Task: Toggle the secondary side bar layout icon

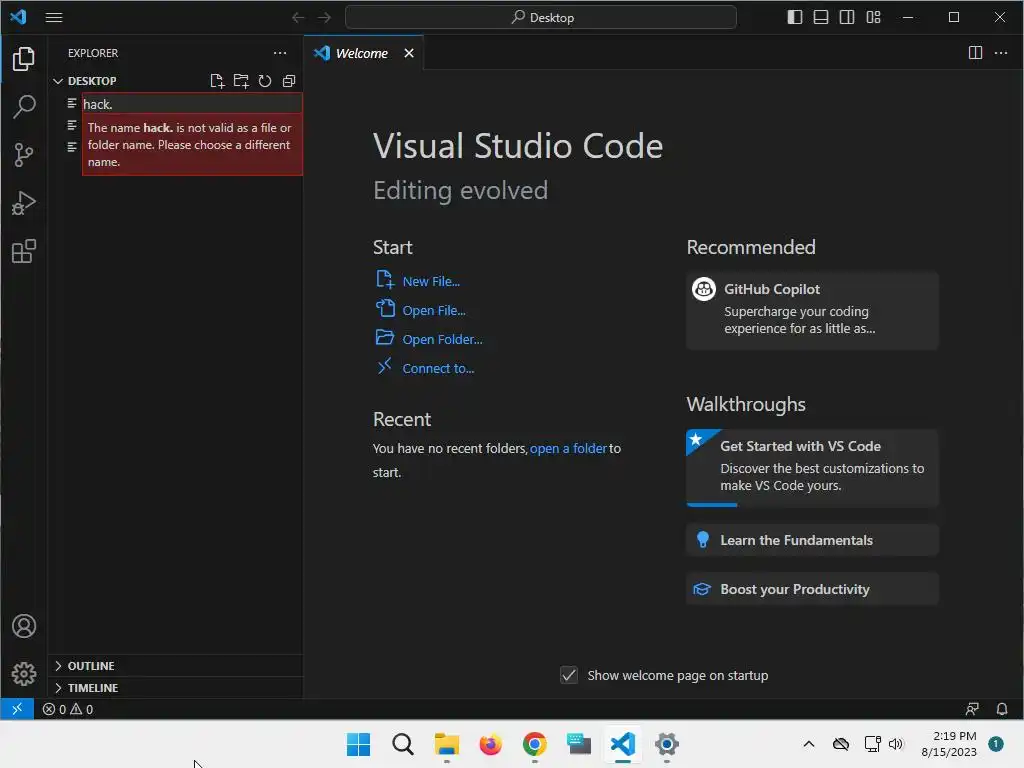Action: click(847, 18)
